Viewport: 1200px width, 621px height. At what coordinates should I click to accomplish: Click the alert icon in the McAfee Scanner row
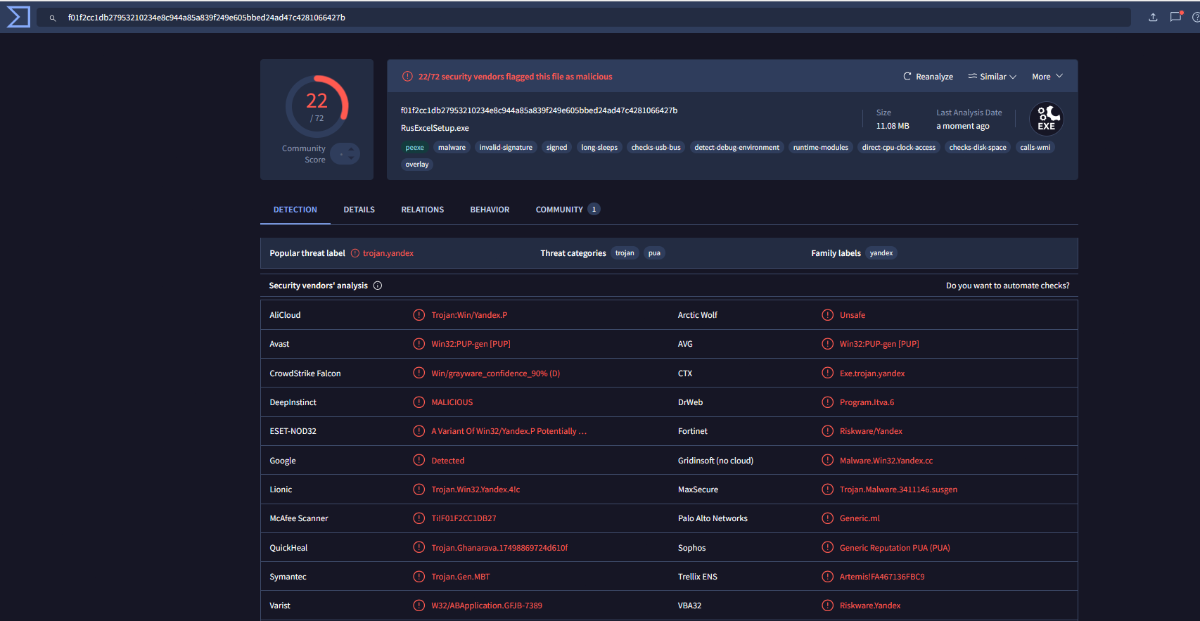[419, 519]
